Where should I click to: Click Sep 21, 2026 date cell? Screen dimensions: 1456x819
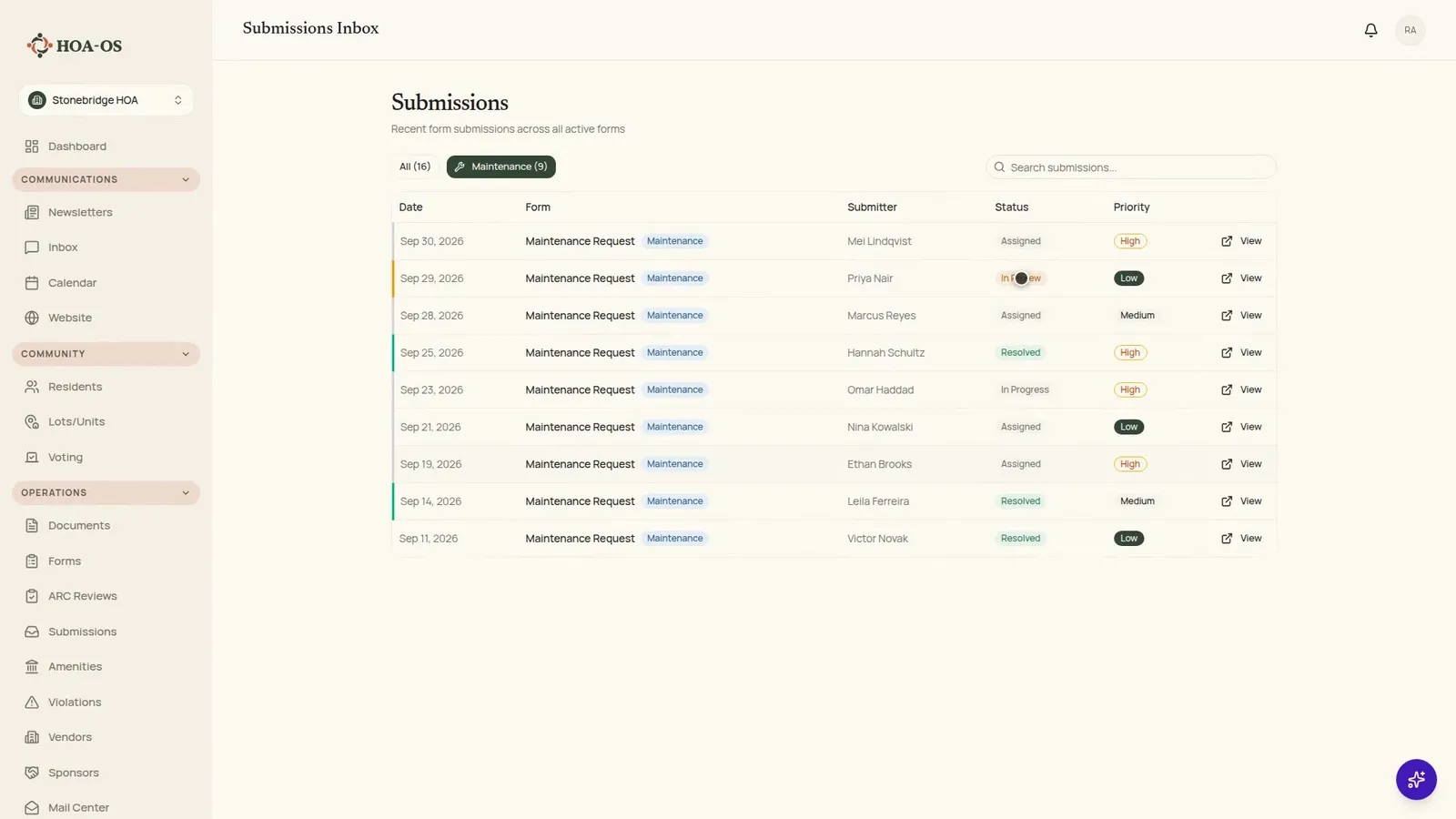[x=430, y=428]
